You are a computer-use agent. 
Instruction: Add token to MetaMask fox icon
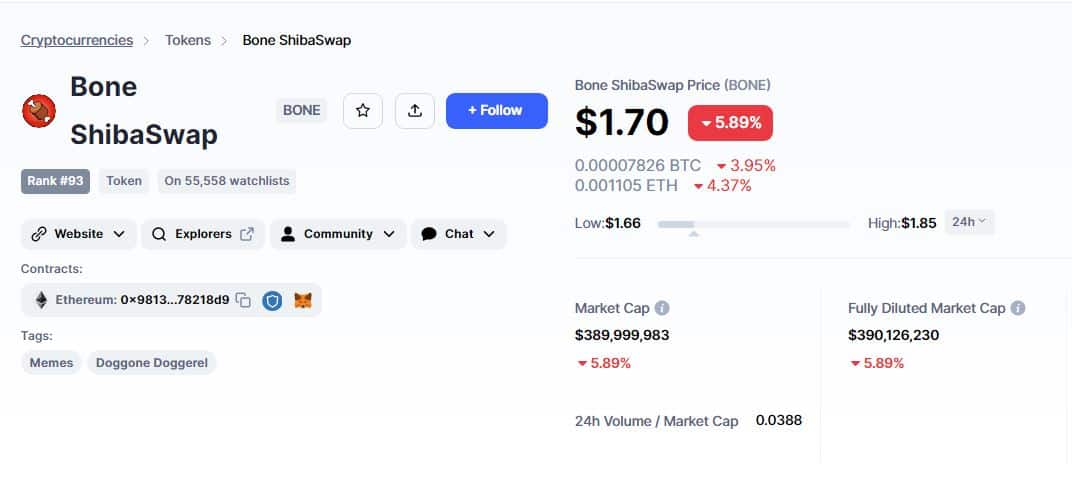tap(303, 300)
